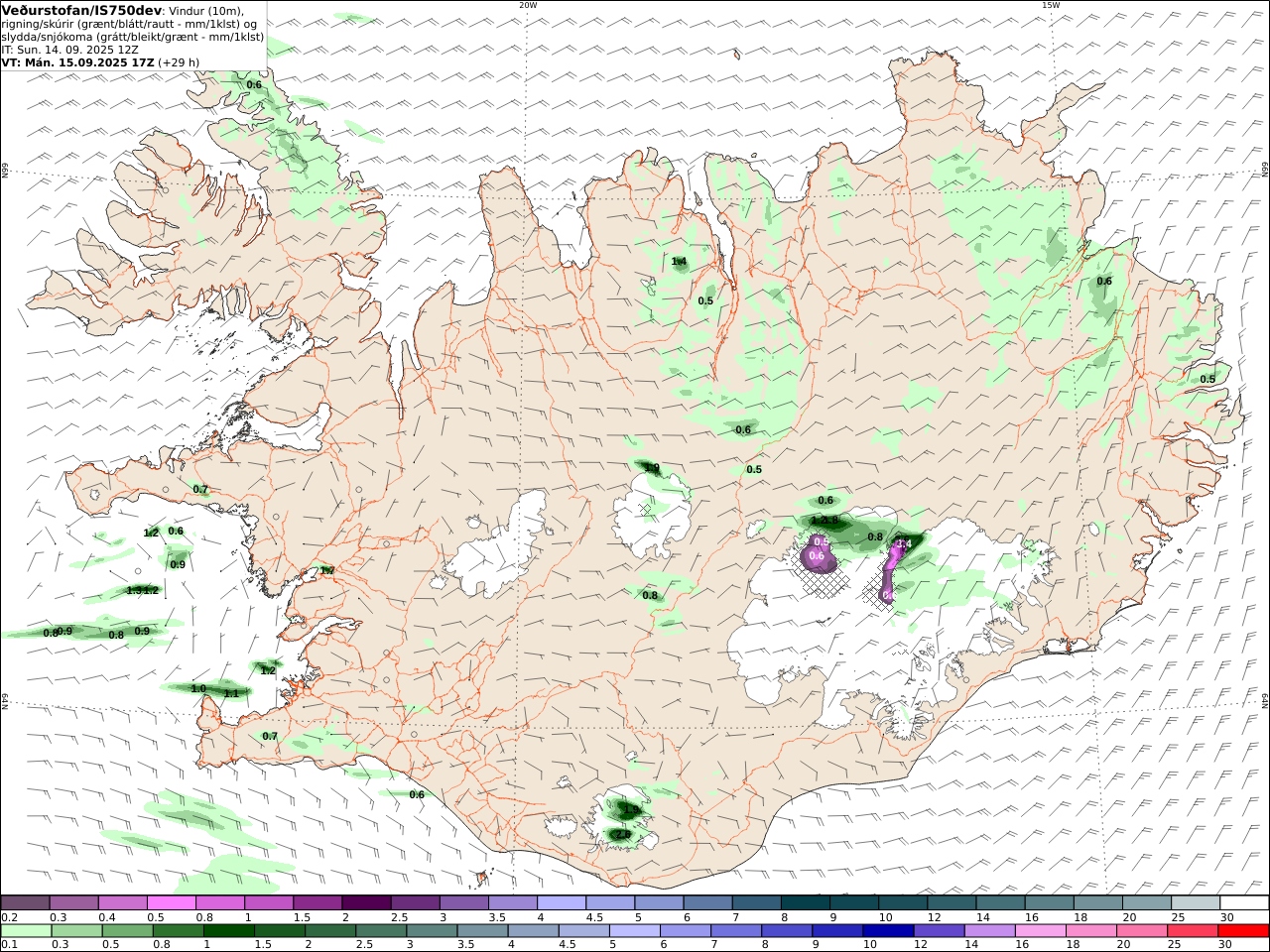Pick pale grey upper swatch between 25 and 30
This screenshot has height=952, width=1270.
click(1195, 903)
